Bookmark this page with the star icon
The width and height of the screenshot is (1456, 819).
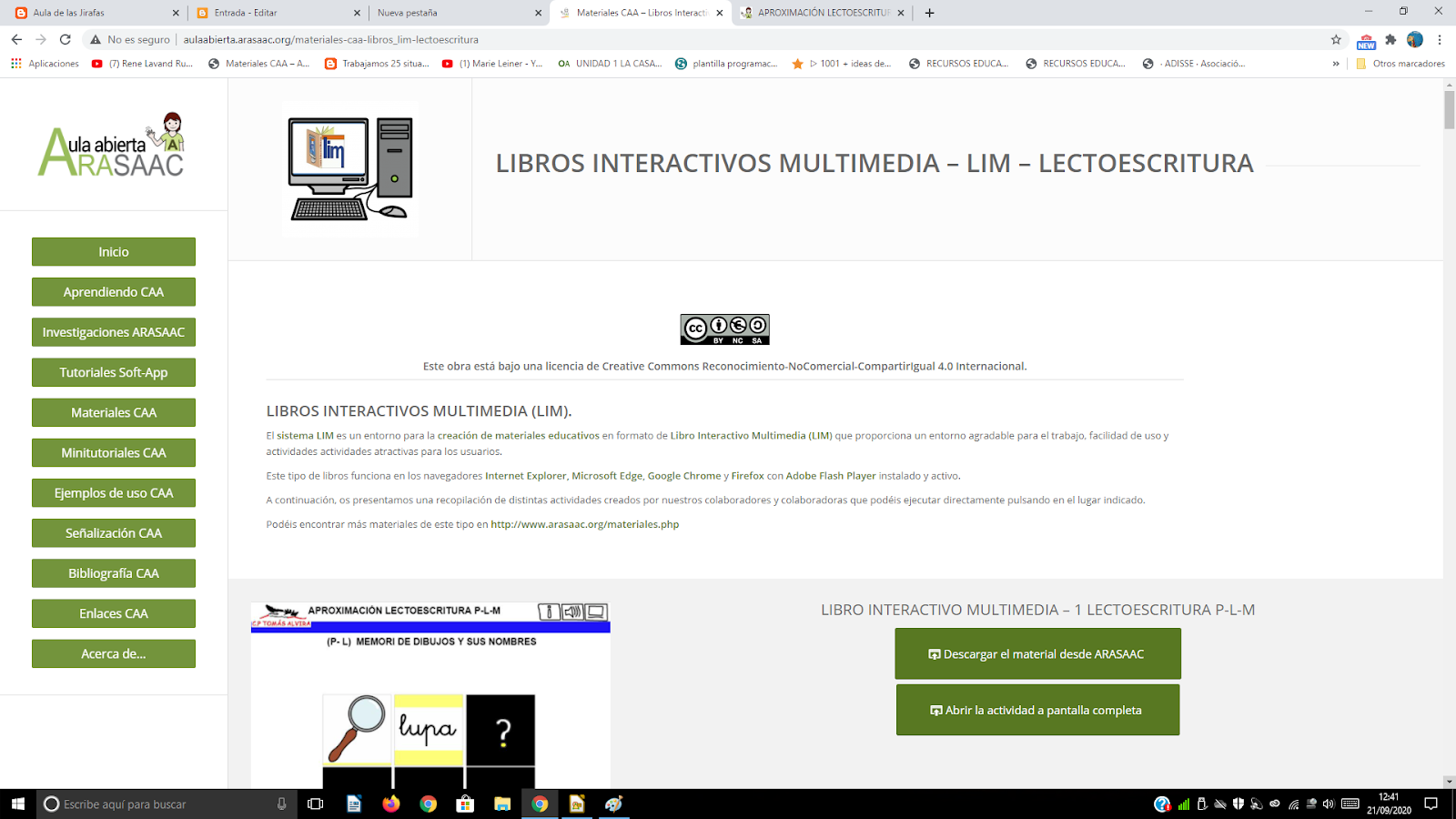tap(1336, 39)
